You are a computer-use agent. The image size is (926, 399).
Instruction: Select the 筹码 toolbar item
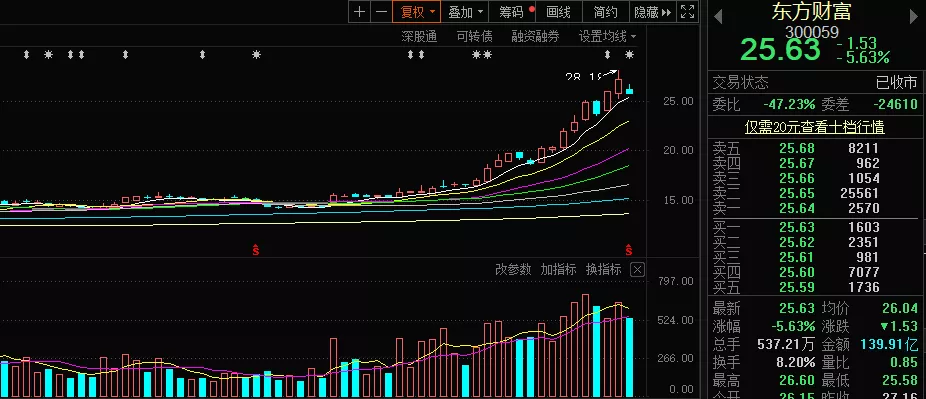[x=513, y=12]
